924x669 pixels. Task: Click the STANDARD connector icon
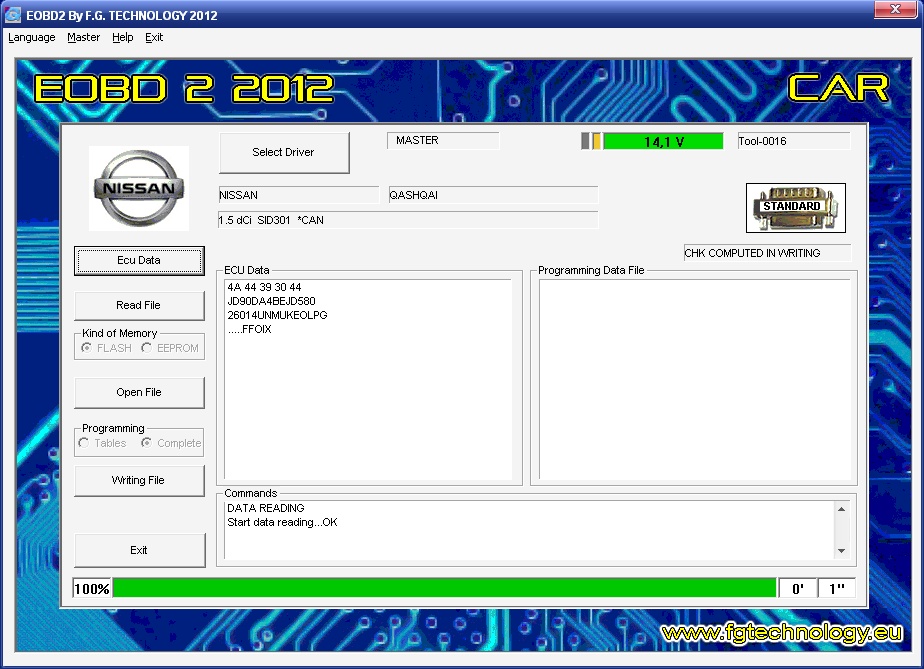(x=796, y=208)
